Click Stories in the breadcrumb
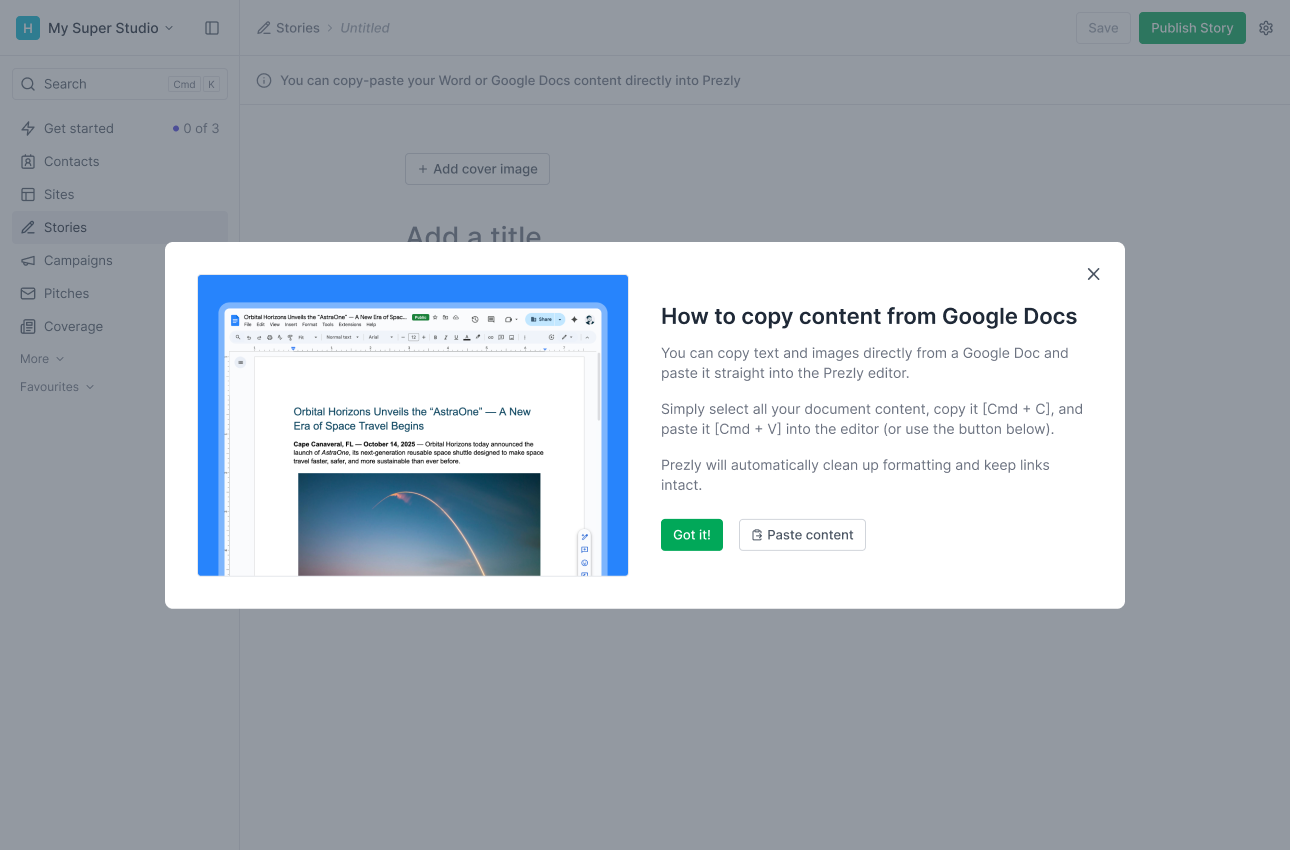This screenshot has height=850, width=1290. (297, 28)
